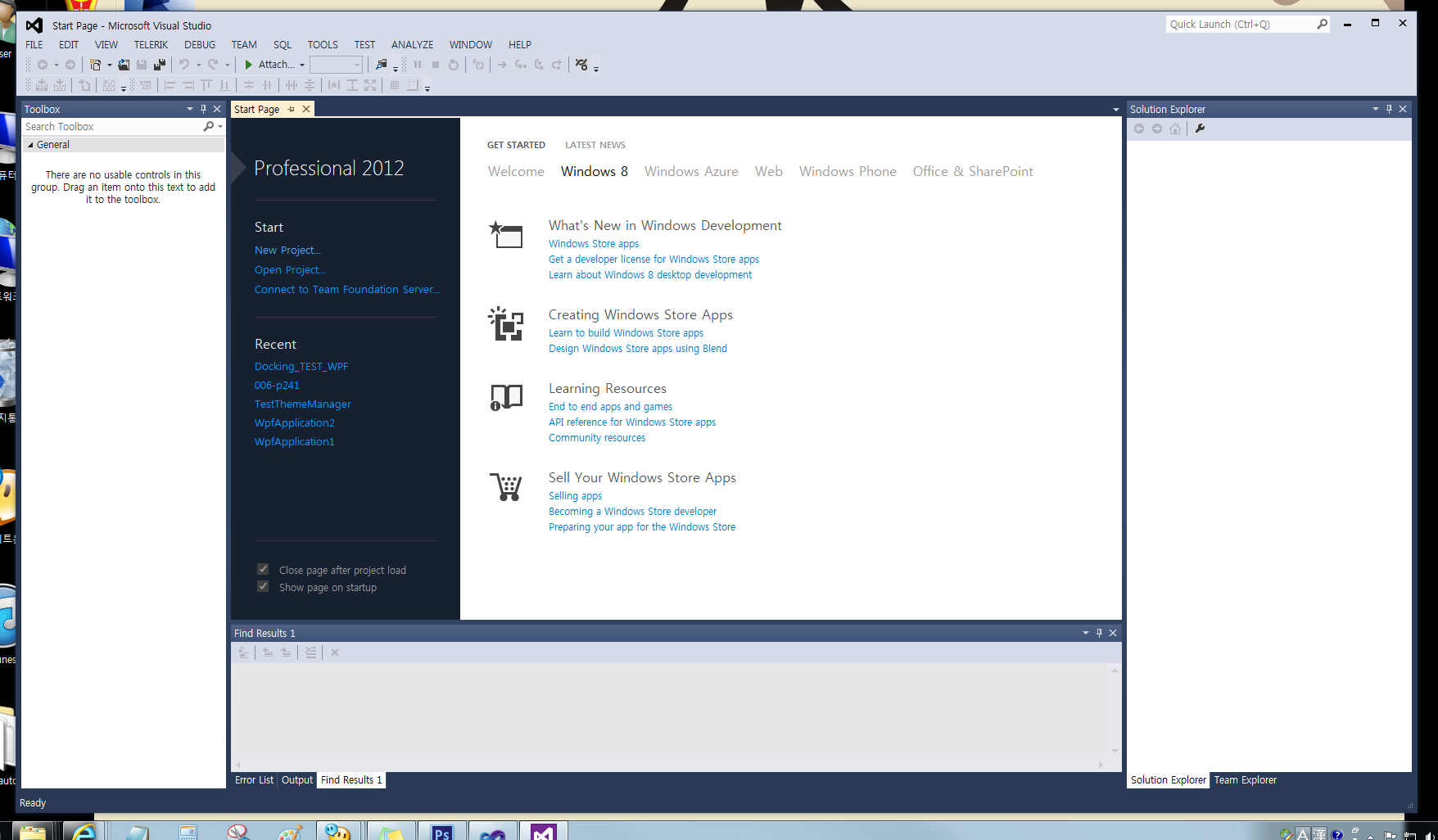
Task: Click the Redo toolbar icon
Action: (x=213, y=65)
